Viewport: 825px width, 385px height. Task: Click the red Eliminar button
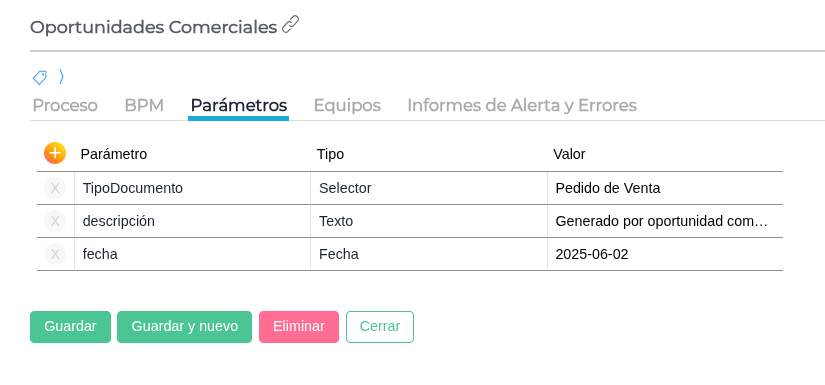[x=299, y=327]
